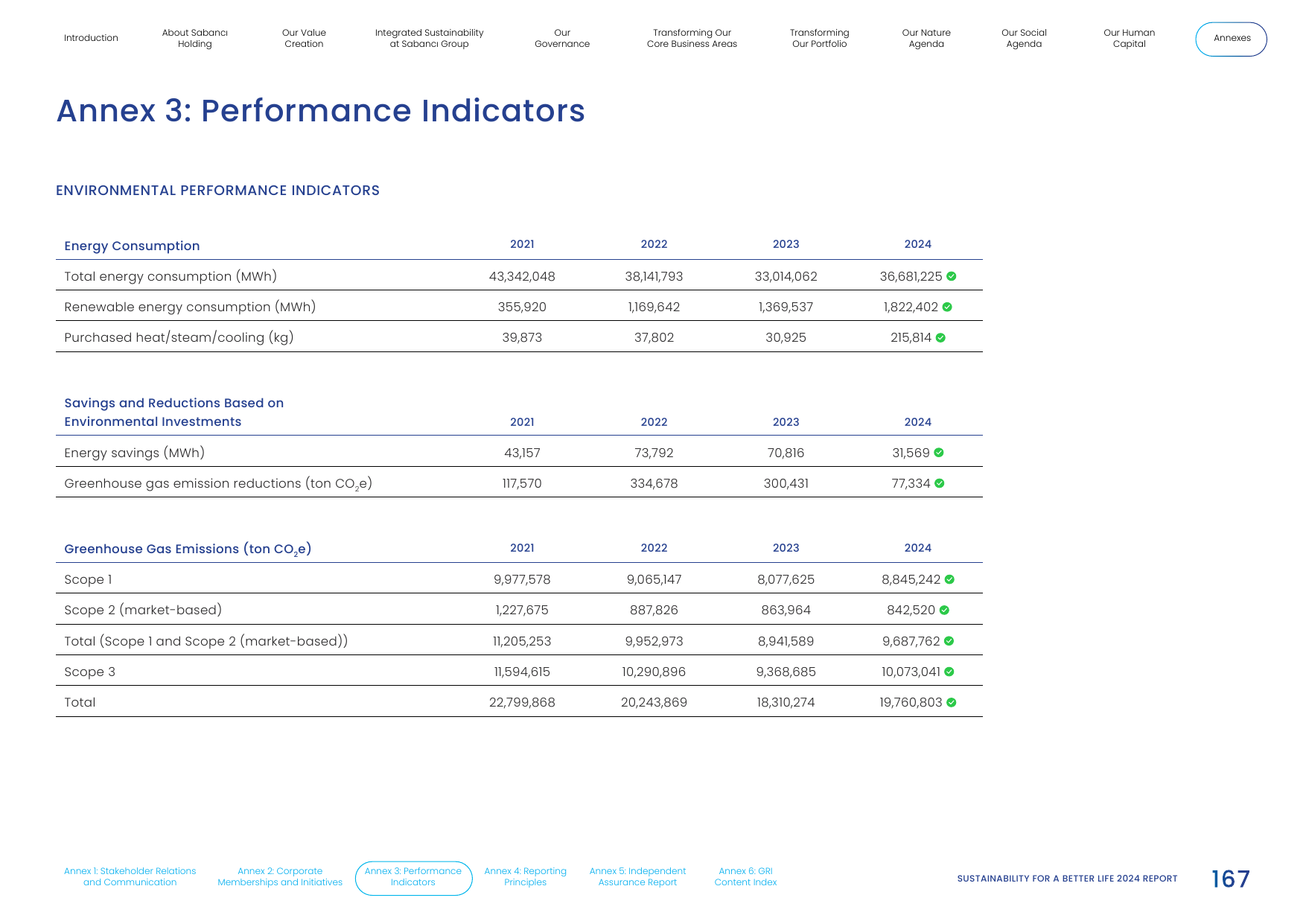
Task: Open Annex 1: Stakeholder Relations and Communication
Action: point(130,876)
